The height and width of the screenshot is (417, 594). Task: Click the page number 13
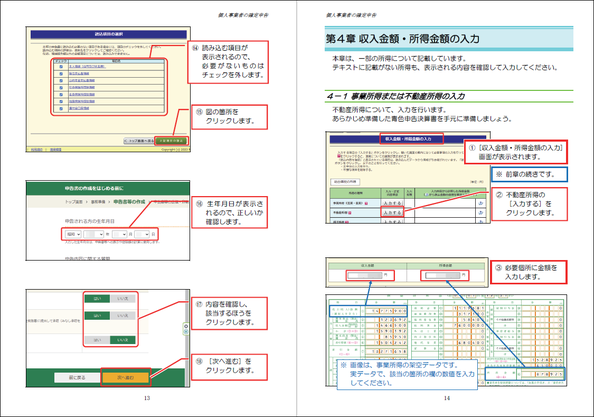[147, 398]
